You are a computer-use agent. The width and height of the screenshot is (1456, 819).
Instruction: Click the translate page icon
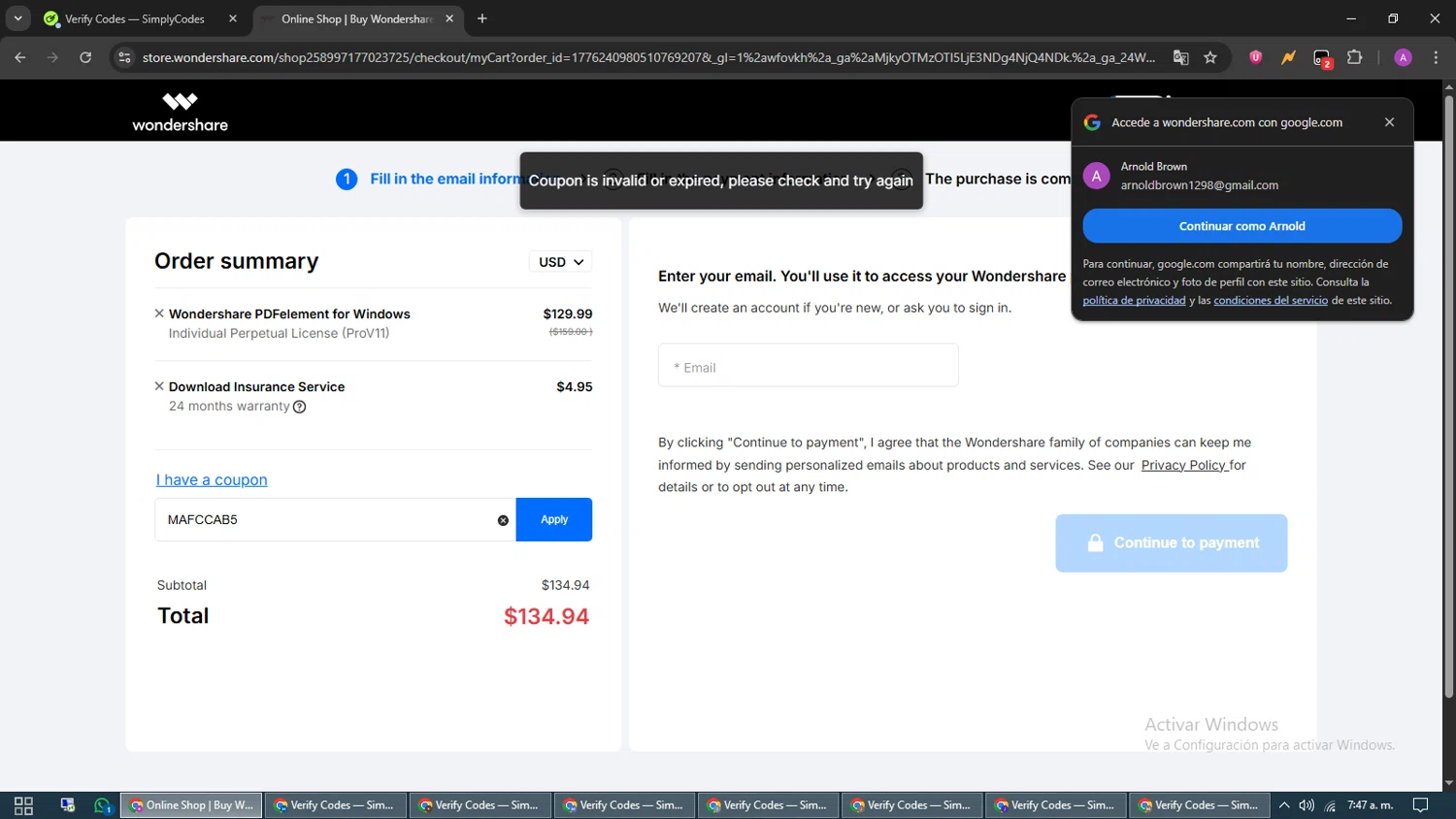(1180, 57)
